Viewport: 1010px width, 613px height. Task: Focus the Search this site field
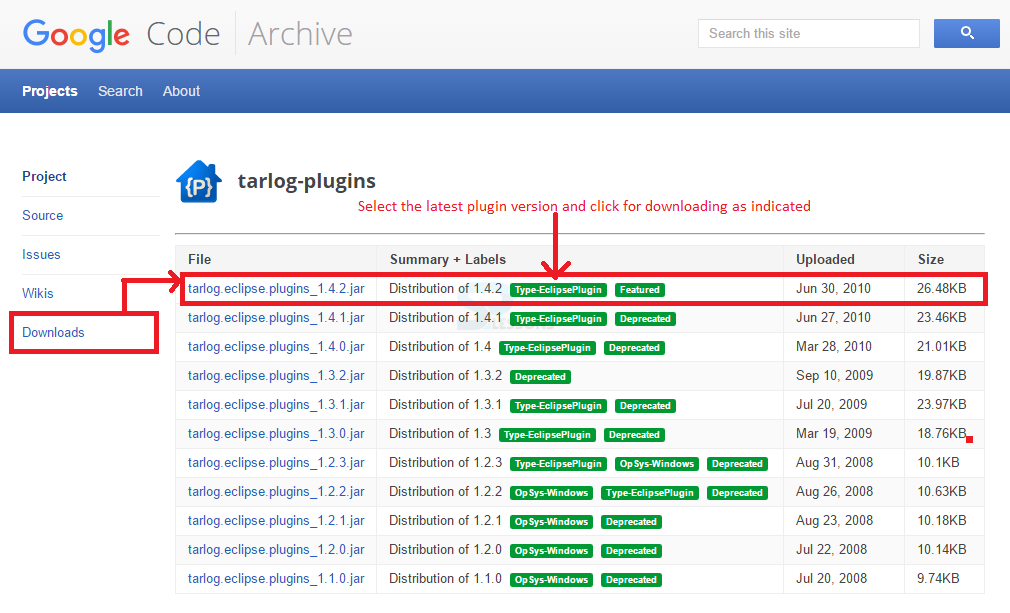click(808, 33)
